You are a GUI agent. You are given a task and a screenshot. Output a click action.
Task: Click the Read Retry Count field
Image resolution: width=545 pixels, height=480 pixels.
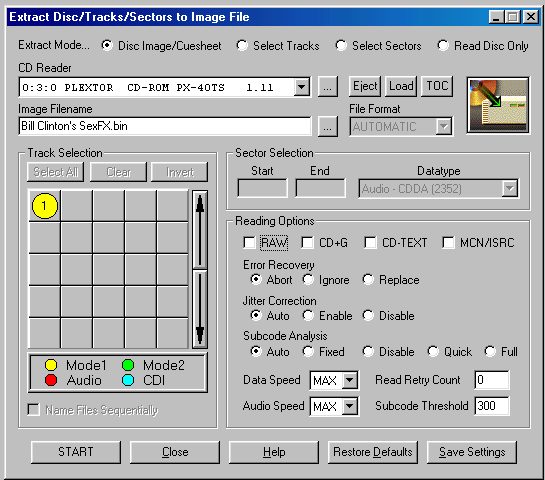tap(492, 380)
